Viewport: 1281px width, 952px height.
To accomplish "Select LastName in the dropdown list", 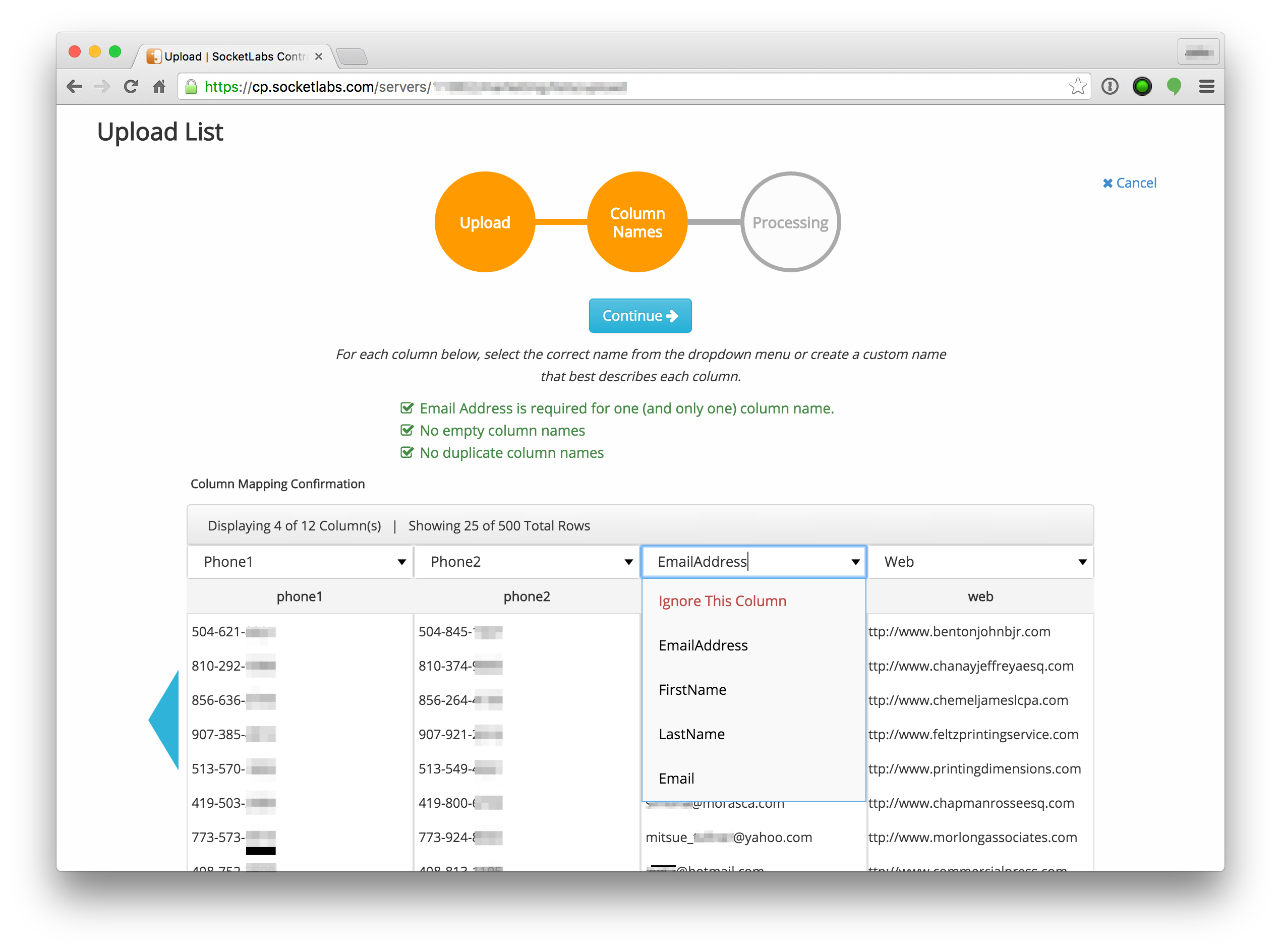I will point(753,734).
